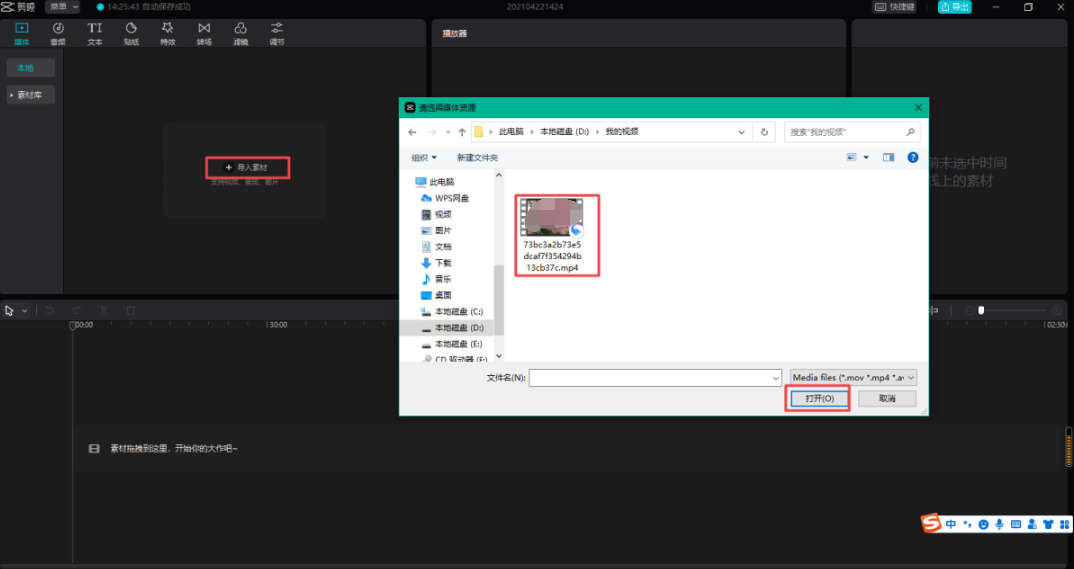Select 视频 folder in navigation tree

(436, 214)
